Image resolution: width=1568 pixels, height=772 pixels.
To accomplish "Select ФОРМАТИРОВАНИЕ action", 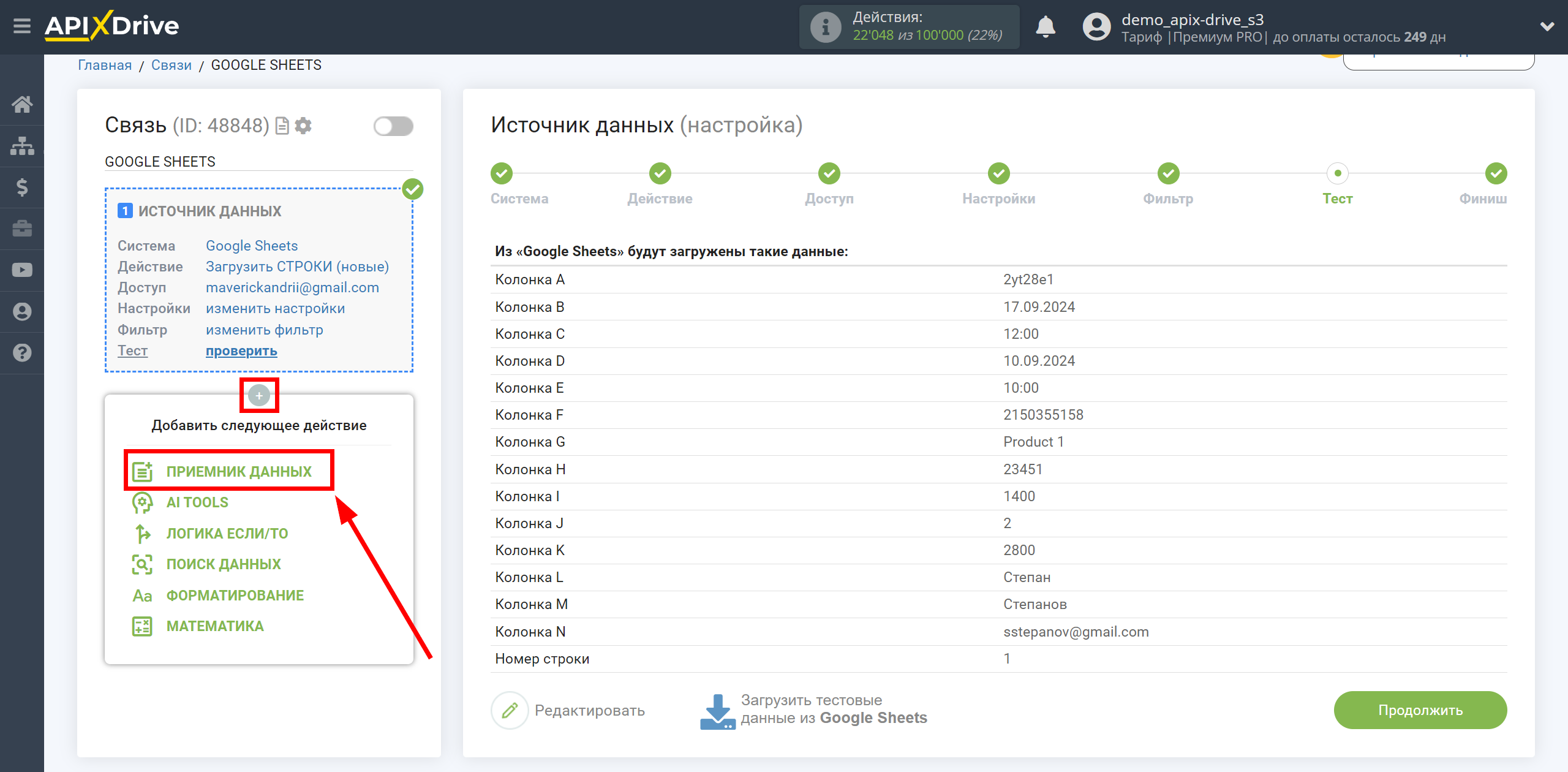I will point(235,596).
